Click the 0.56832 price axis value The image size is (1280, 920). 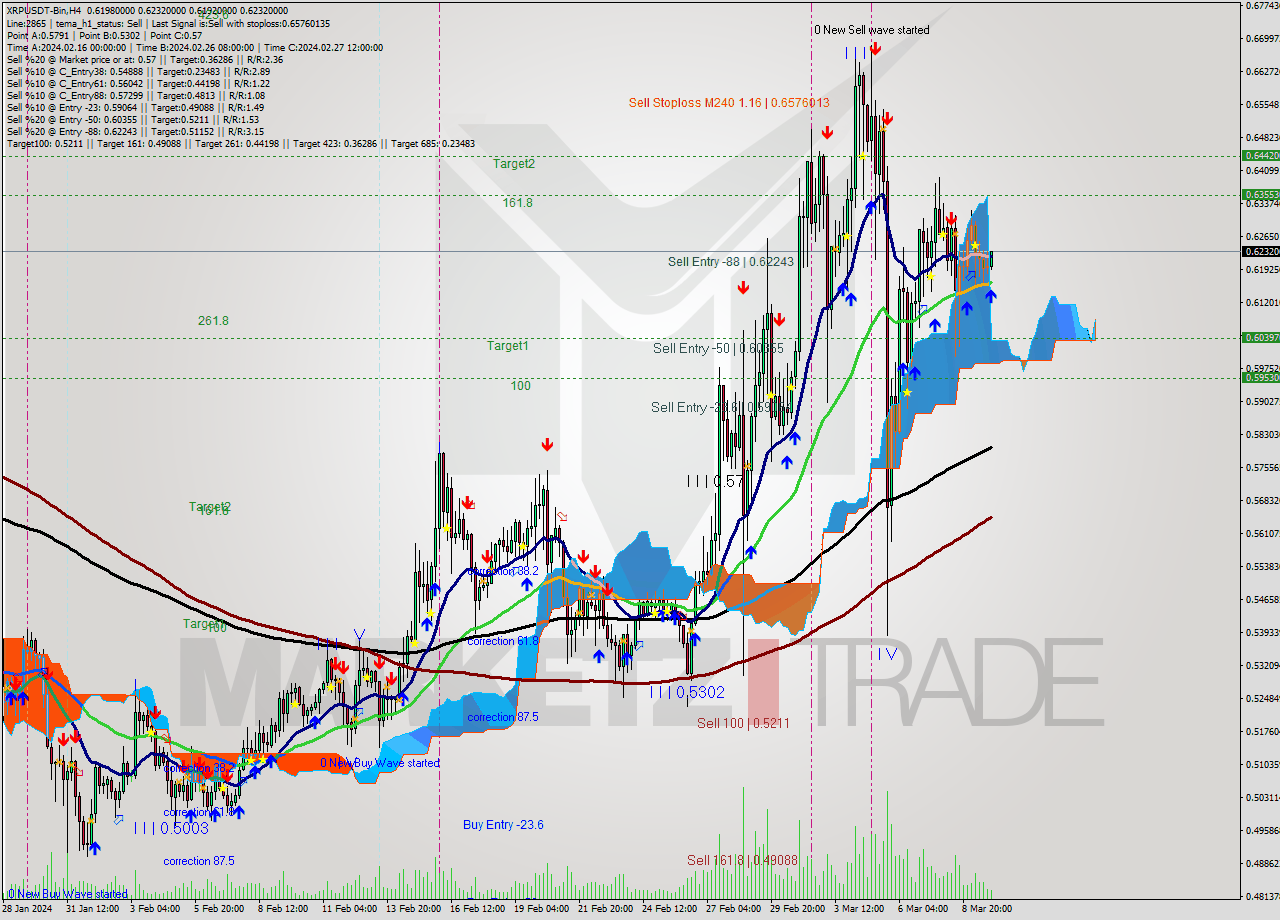pyautogui.click(x=1262, y=501)
